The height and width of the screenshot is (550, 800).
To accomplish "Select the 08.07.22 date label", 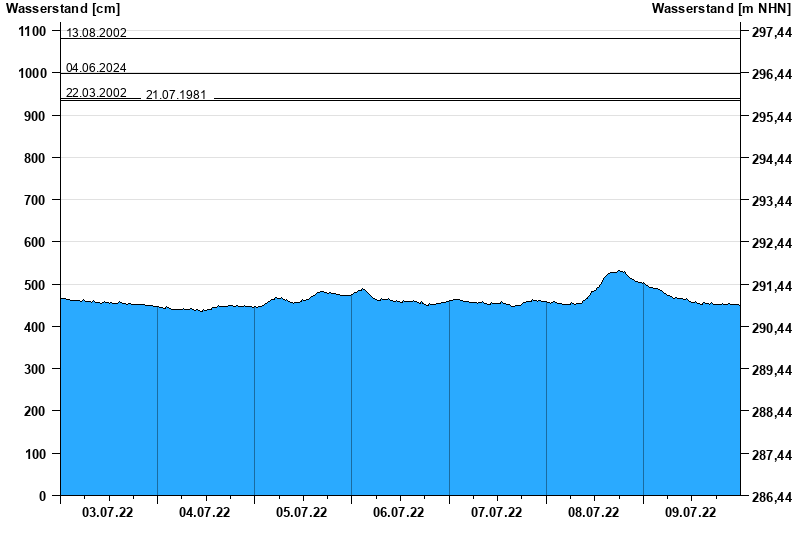I will 594,513.
